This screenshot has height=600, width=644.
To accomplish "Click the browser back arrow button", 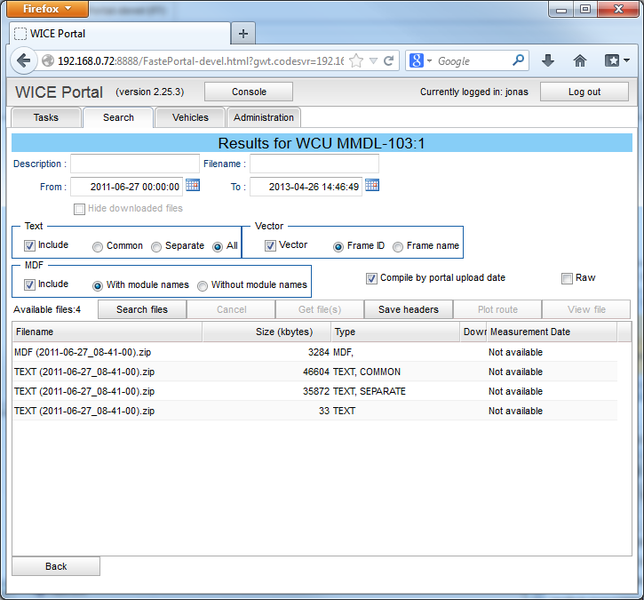I will pos(24,60).
